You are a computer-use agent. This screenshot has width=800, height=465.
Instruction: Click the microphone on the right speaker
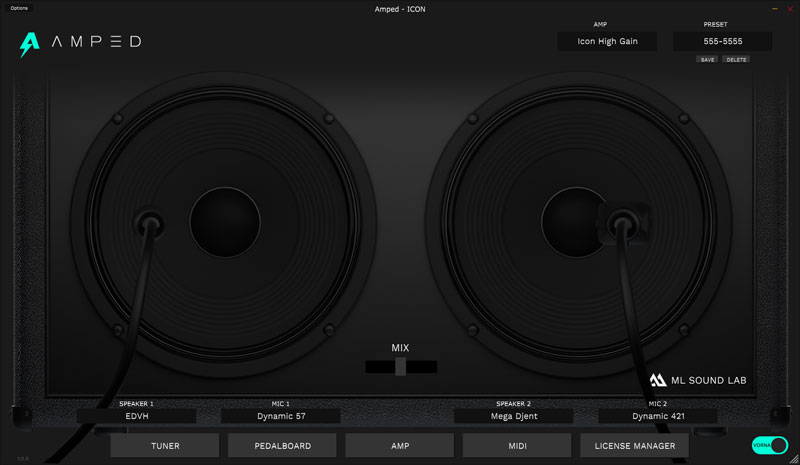623,224
